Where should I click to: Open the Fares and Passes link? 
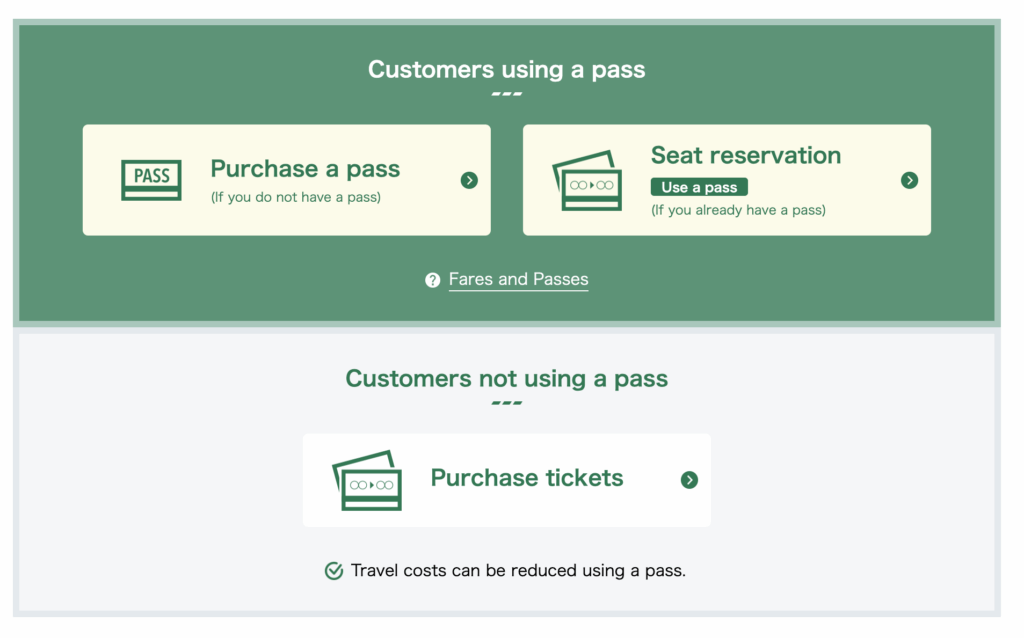click(x=518, y=280)
